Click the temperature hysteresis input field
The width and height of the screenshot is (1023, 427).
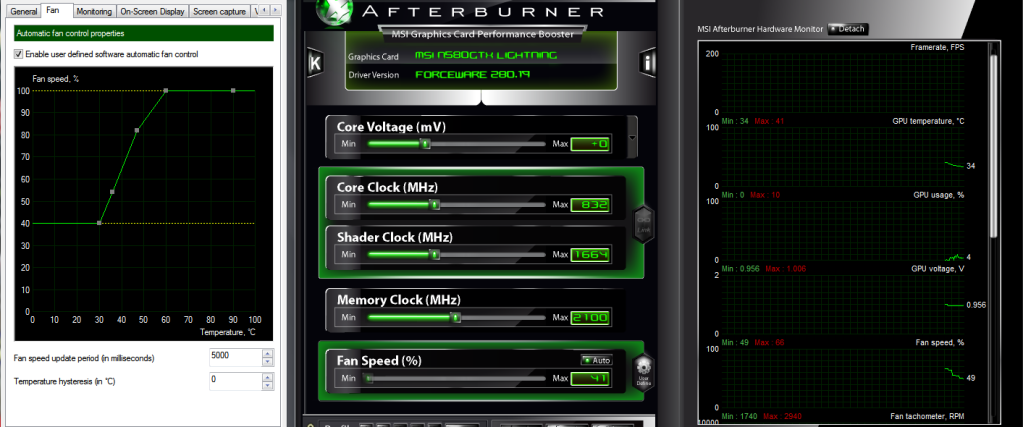pyautogui.click(x=236, y=381)
